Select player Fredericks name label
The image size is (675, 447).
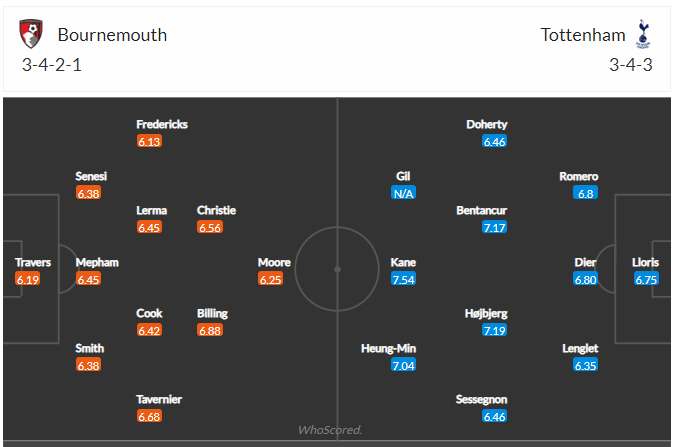[x=162, y=124]
